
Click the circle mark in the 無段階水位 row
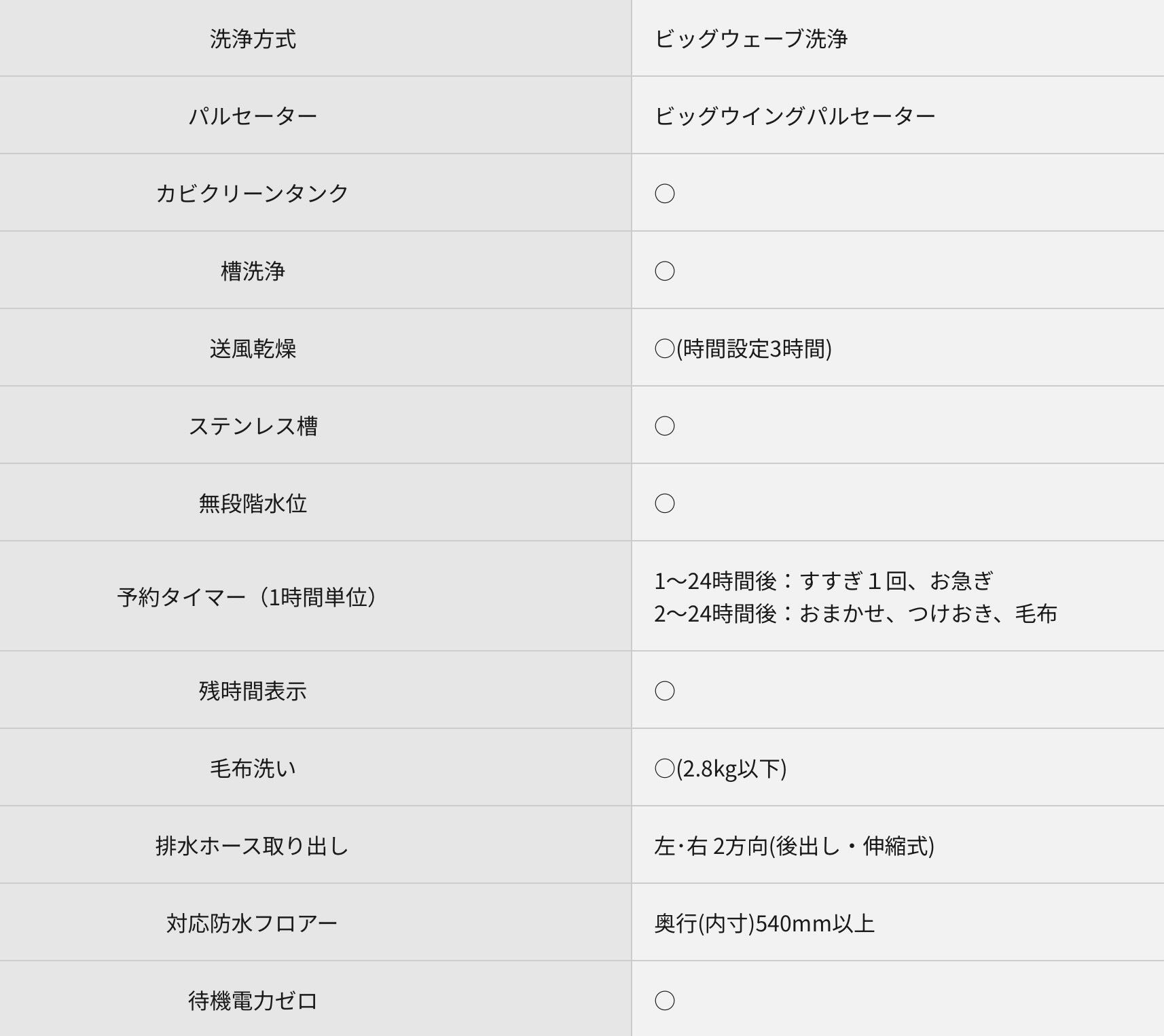coord(664,503)
